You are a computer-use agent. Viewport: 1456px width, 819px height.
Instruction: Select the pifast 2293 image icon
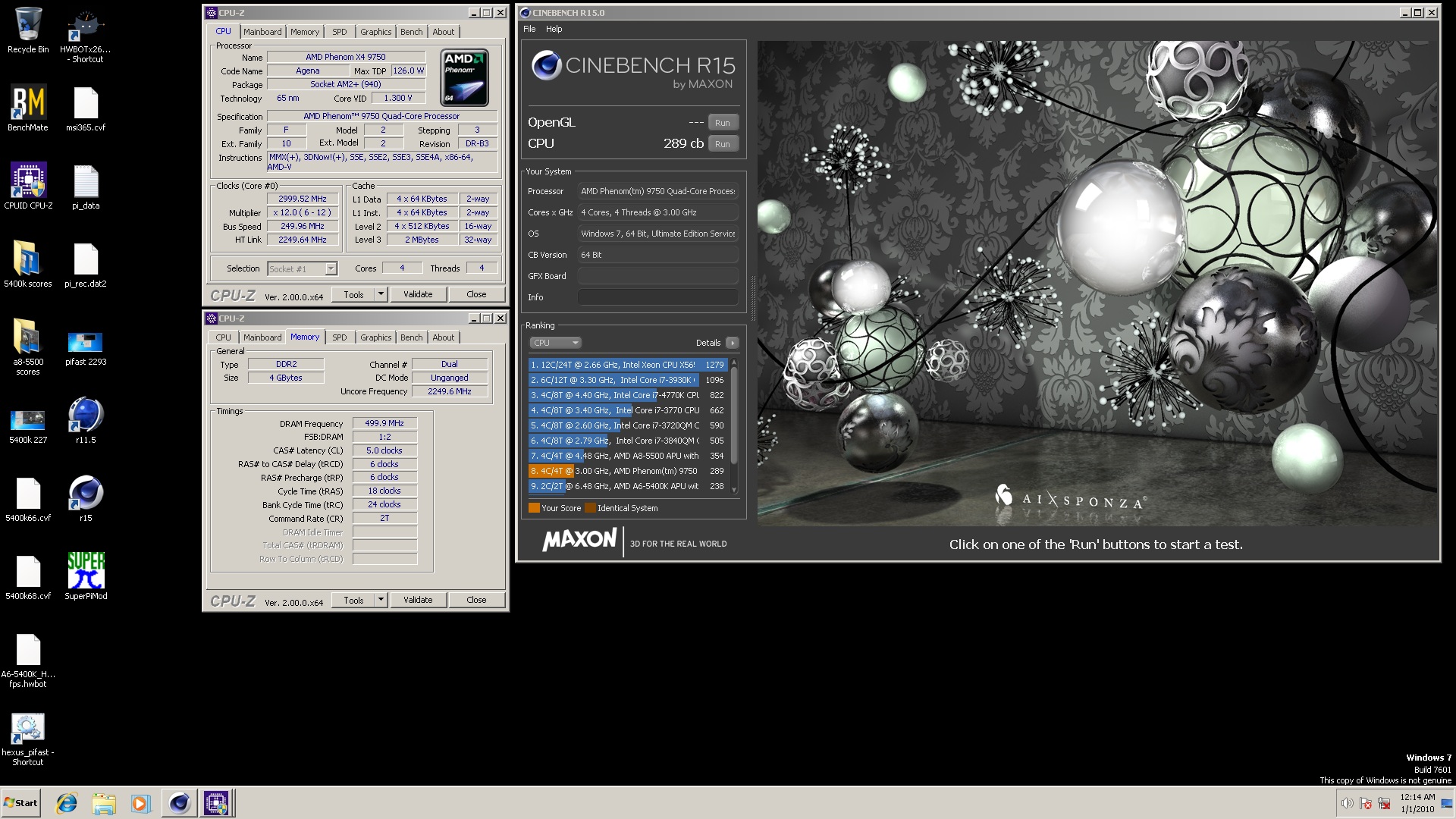[x=86, y=347]
